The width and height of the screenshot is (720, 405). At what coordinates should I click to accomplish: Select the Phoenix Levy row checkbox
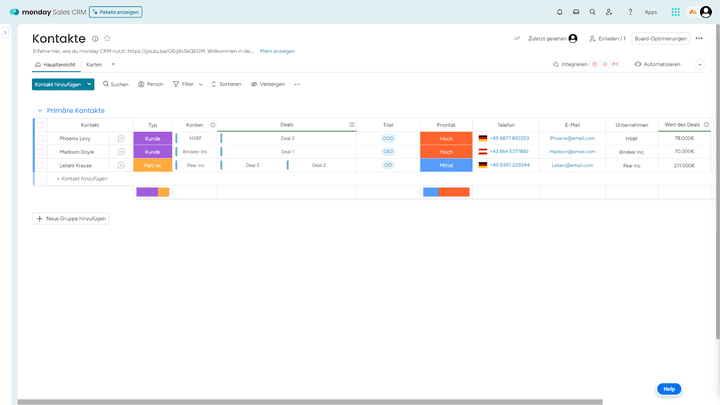coord(41,138)
